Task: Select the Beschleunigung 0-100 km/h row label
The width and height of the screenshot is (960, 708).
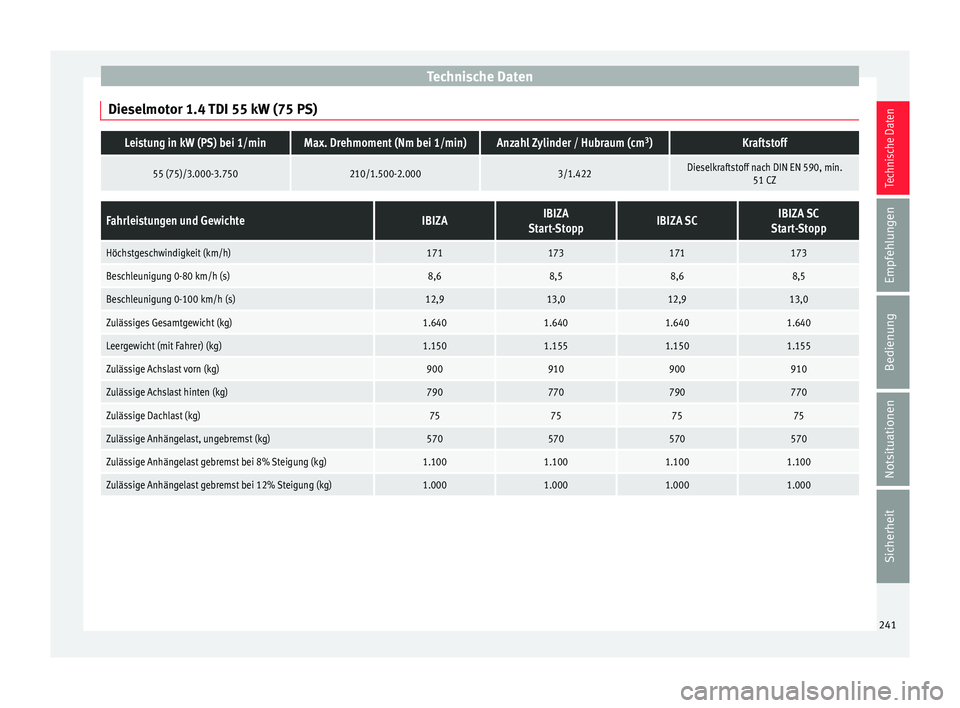Action: click(171, 299)
